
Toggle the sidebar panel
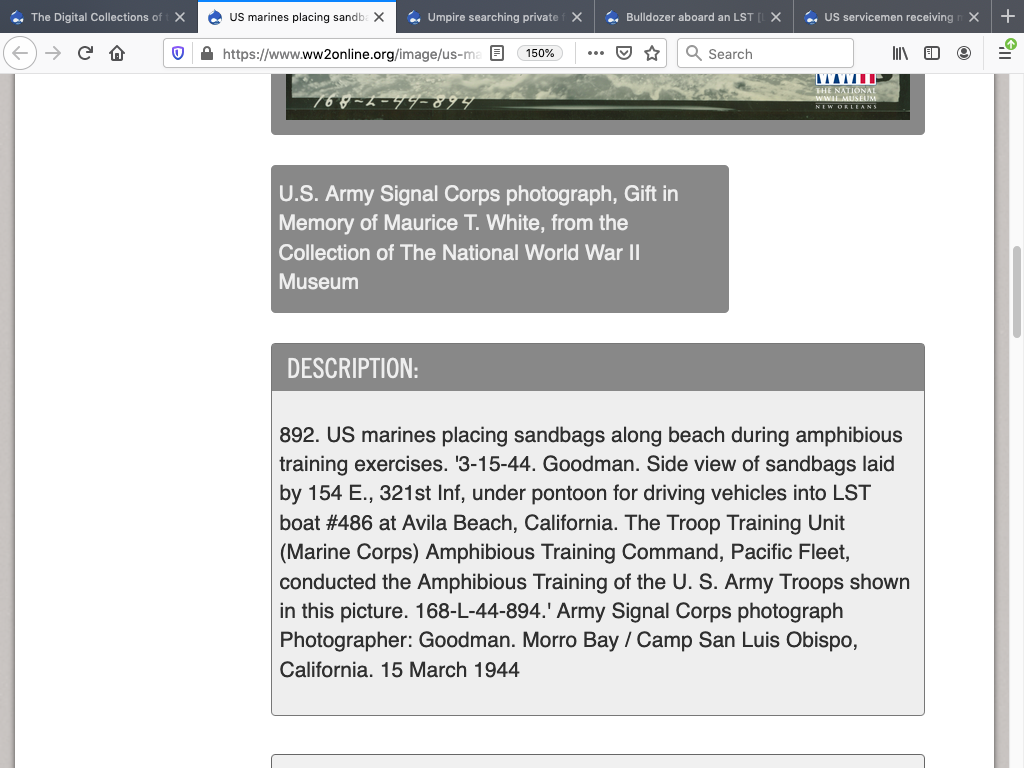click(x=932, y=53)
